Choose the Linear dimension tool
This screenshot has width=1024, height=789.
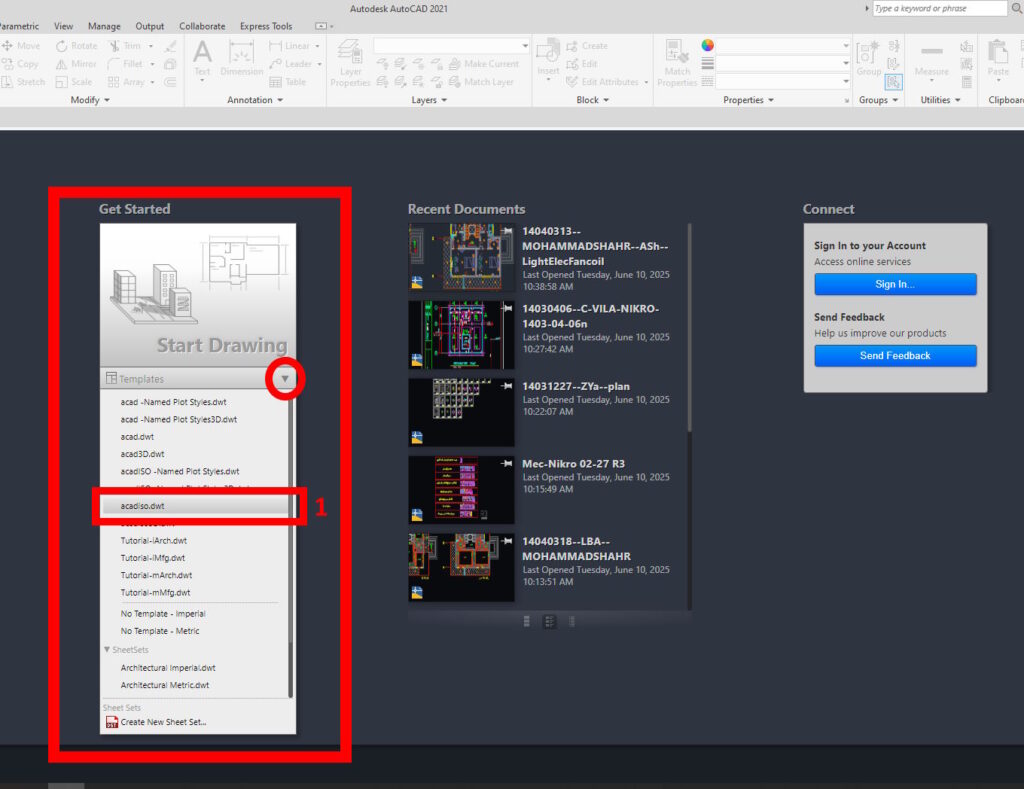(289, 46)
